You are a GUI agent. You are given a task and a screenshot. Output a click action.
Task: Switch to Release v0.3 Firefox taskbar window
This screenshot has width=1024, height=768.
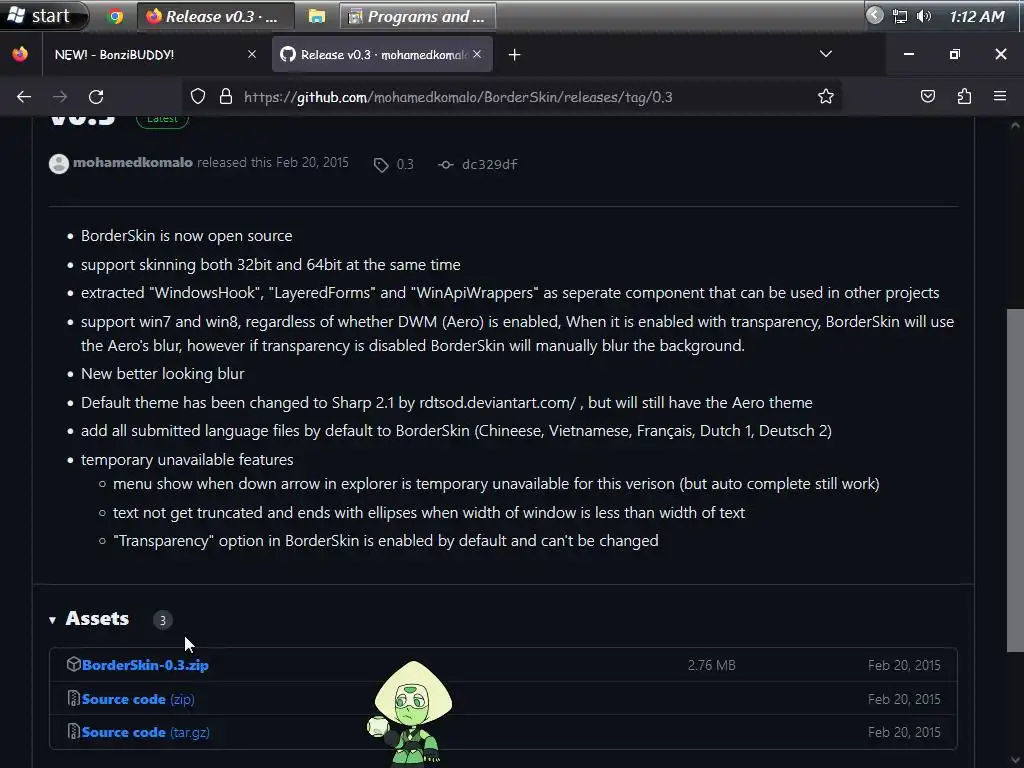216,16
